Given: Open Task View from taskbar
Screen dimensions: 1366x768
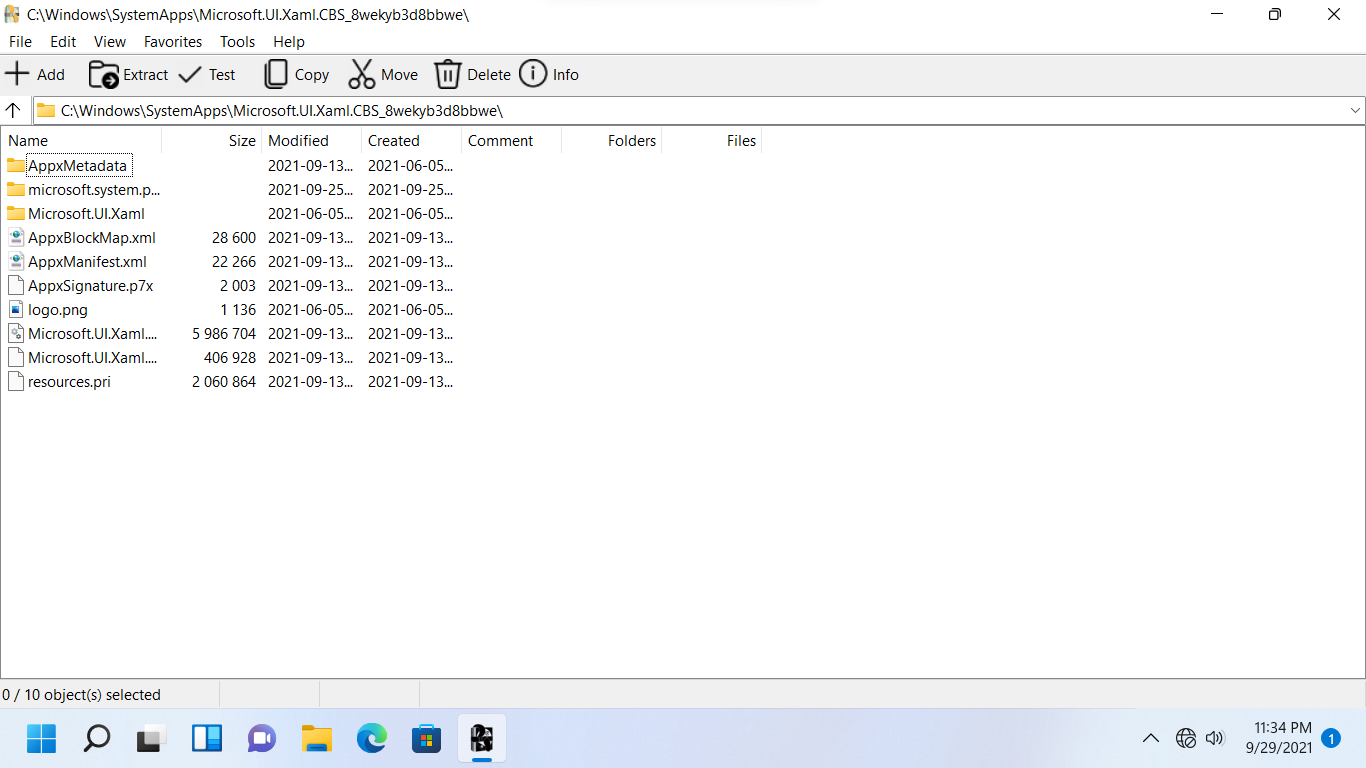Looking at the screenshot, I should point(151,739).
